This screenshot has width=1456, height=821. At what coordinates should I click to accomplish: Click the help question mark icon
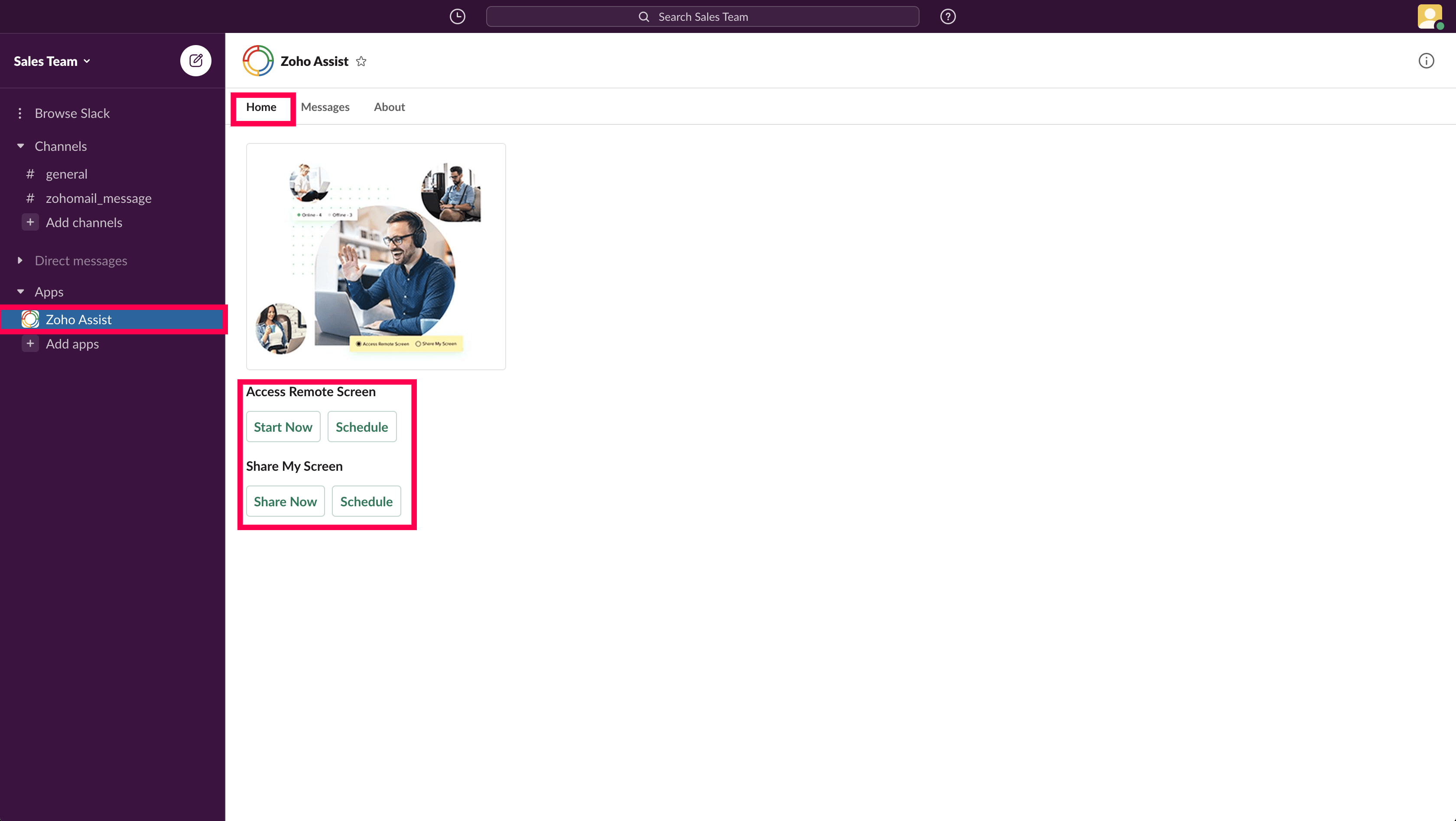tap(948, 16)
